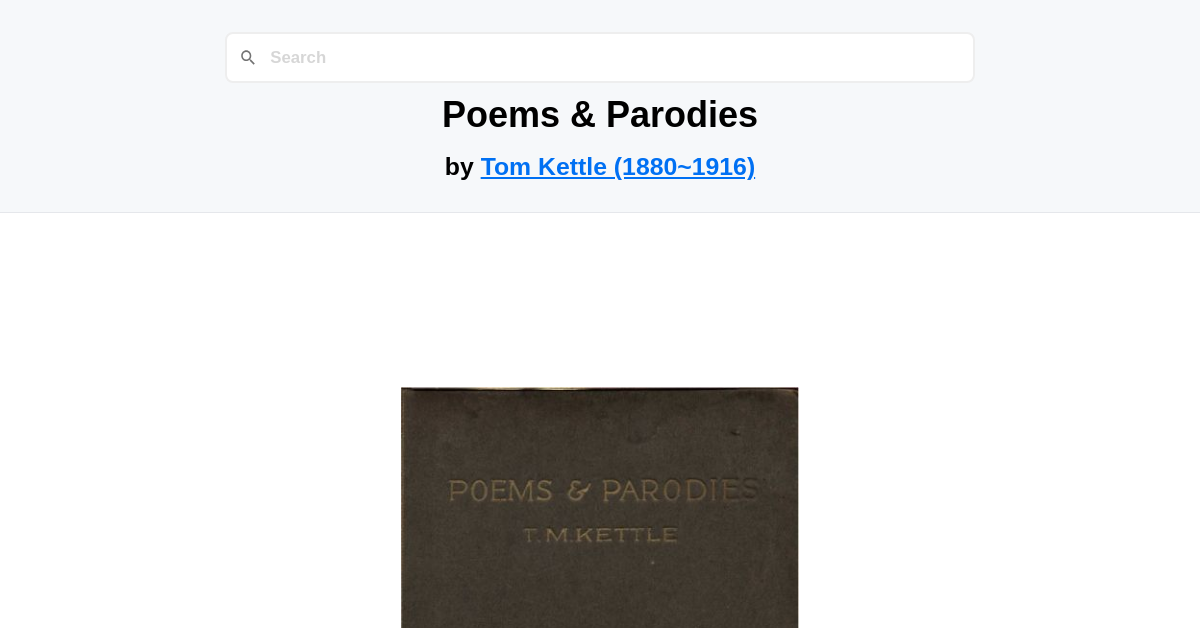Click the by label under the title

(x=459, y=166)
